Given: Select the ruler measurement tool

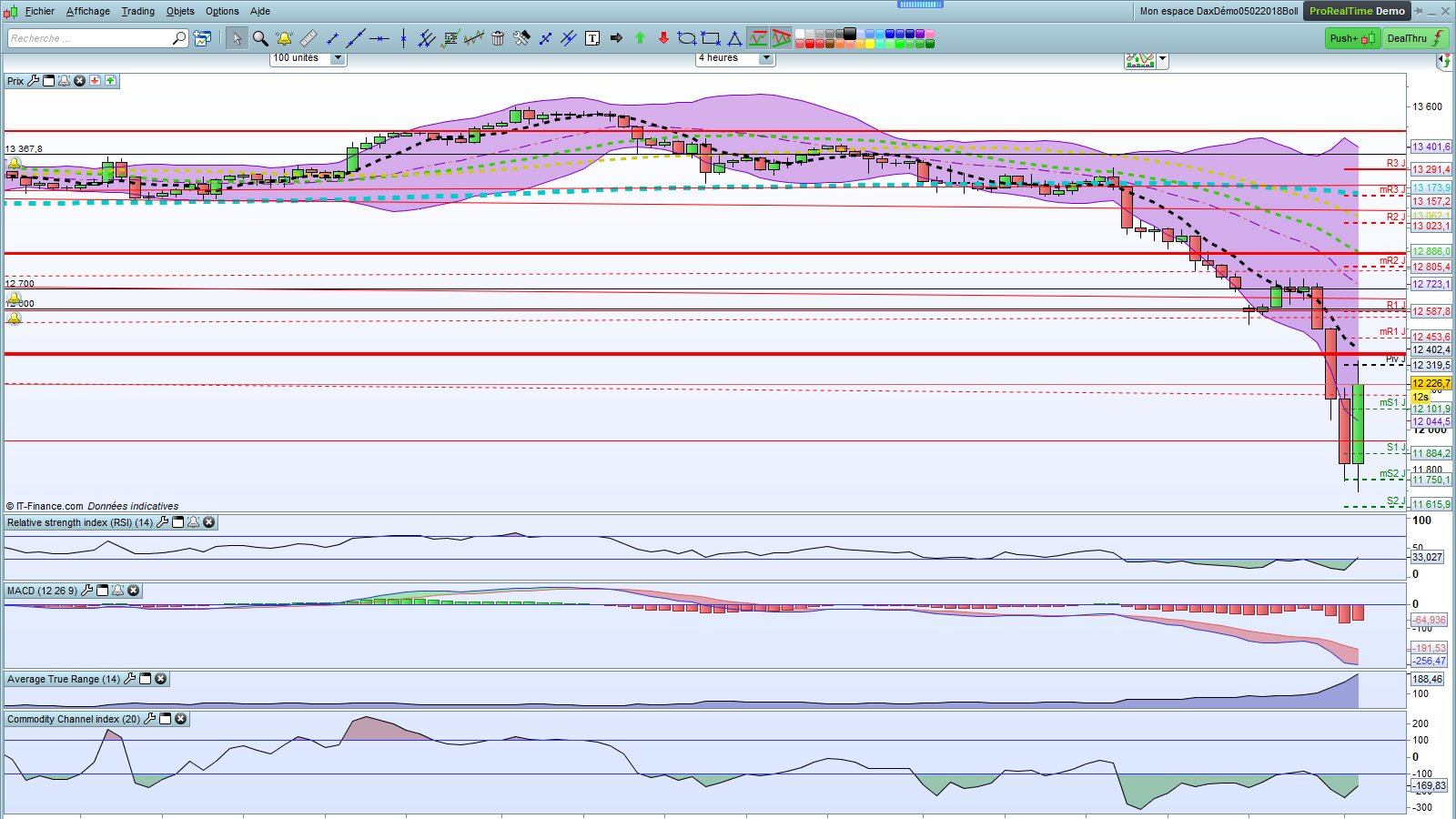Looking at the screenshot, I should pyautogui.click(x=308, y=38).
